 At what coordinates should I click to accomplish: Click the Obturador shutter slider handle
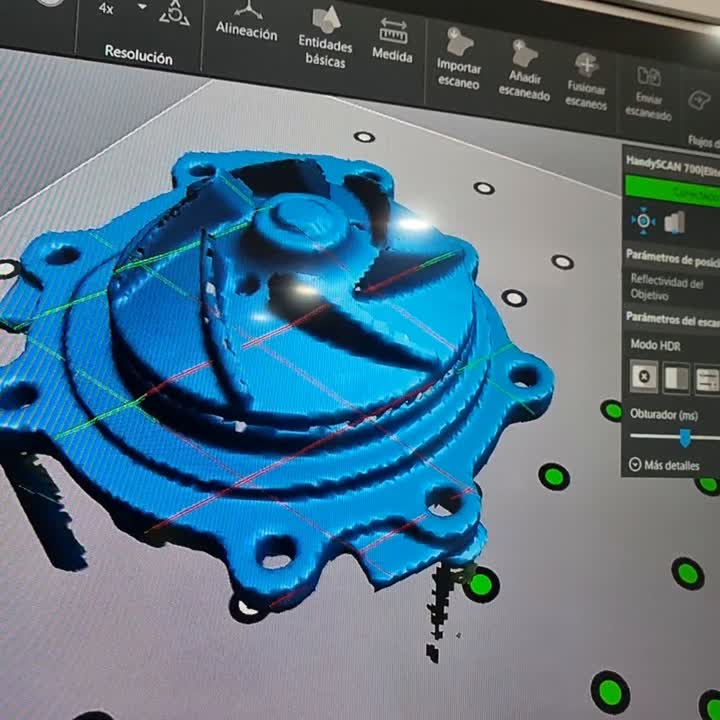[x=685, y=437]
